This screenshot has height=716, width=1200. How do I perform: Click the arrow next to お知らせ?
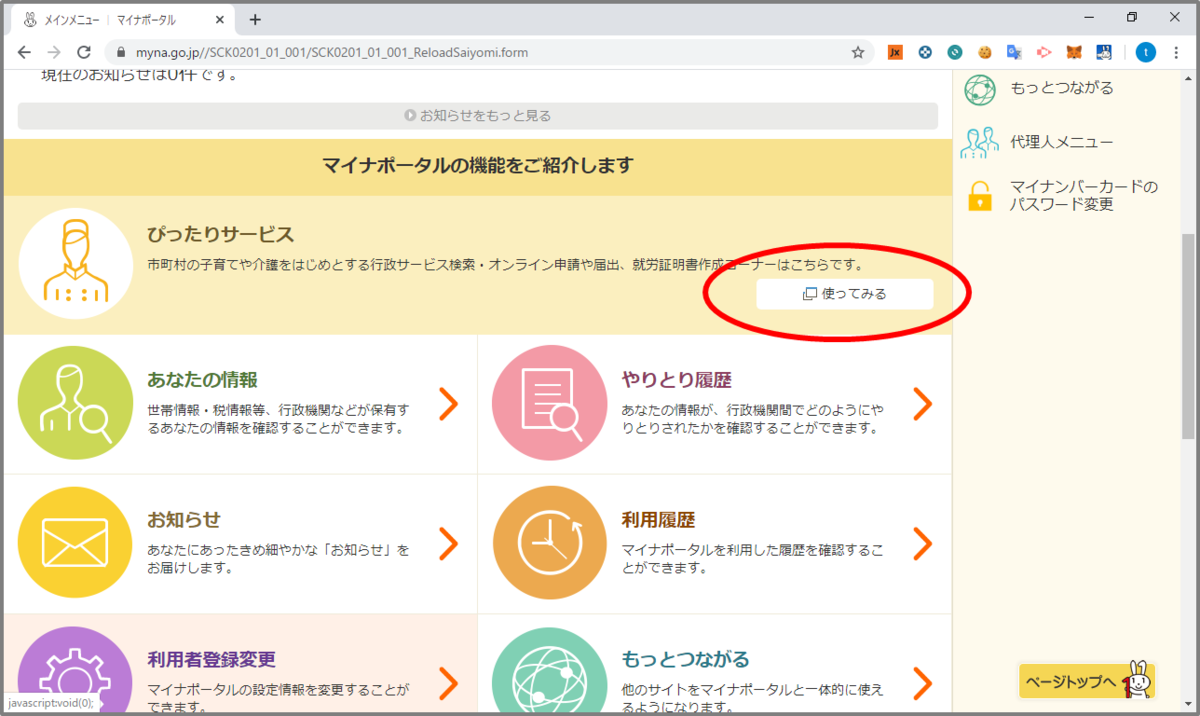(448, 543)
